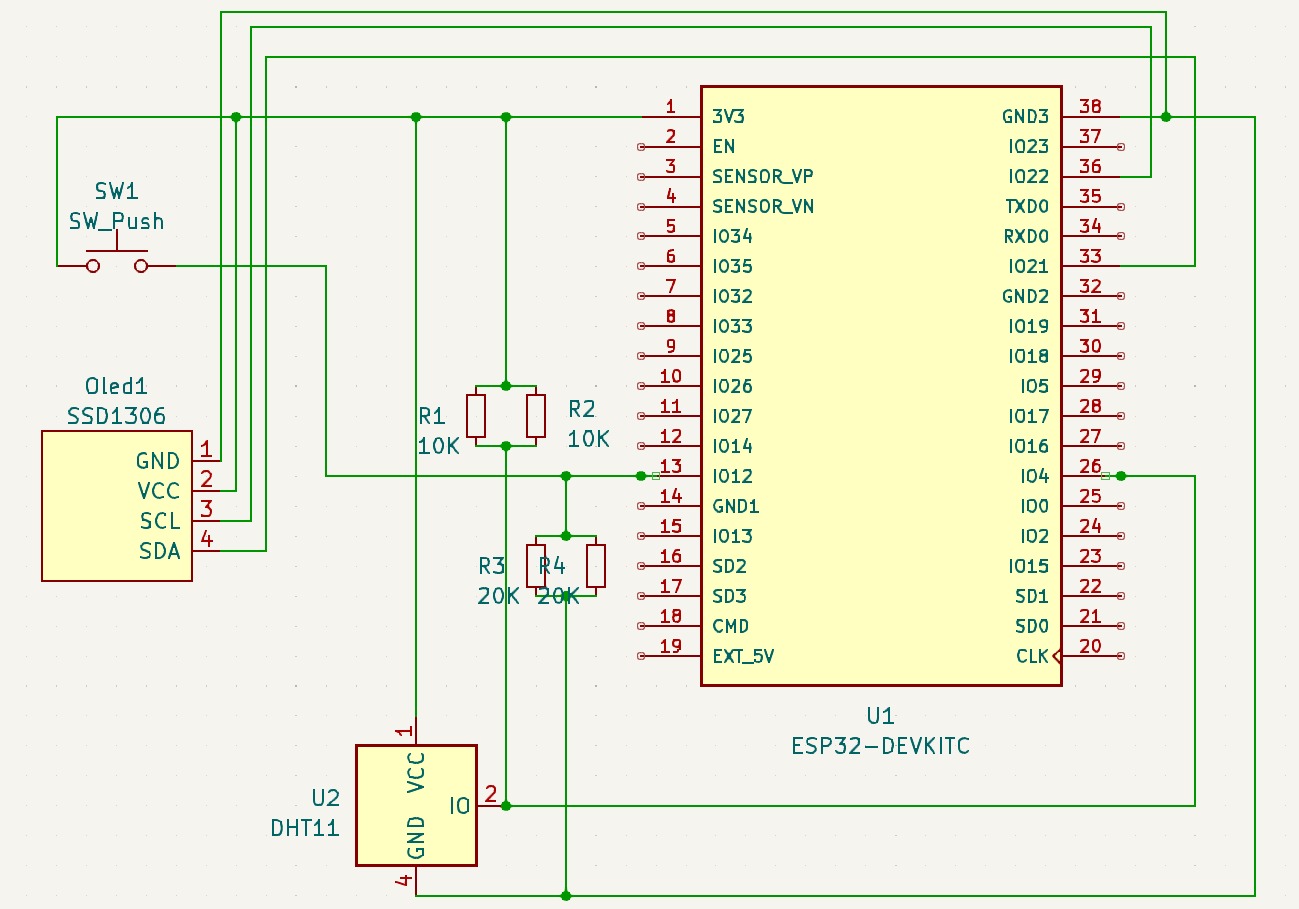
Task: Click the IO34 pin label
Action: pyautogui.click(x=732, y=236)
